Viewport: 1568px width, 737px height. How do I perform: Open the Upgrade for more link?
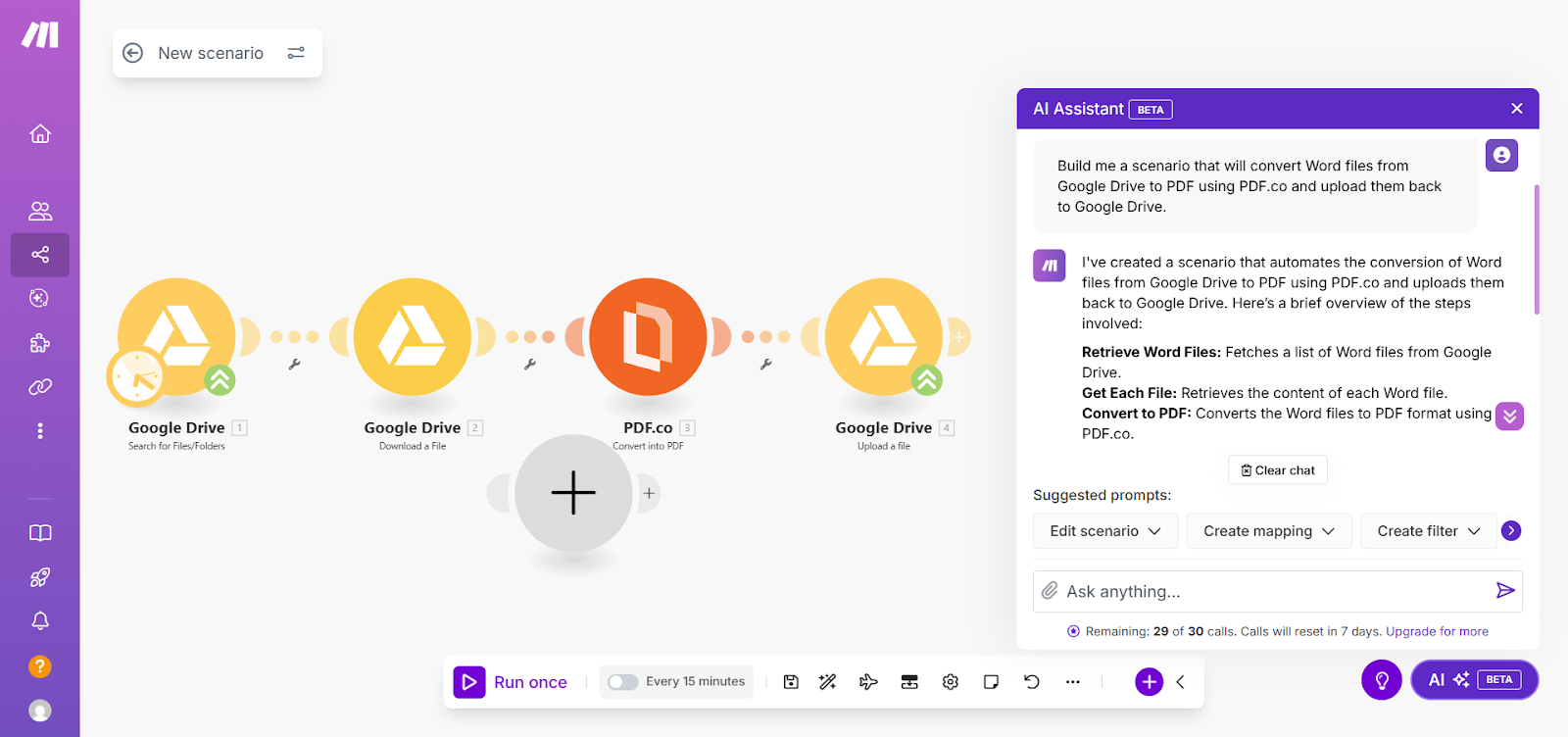click(x=1437, y=631)
